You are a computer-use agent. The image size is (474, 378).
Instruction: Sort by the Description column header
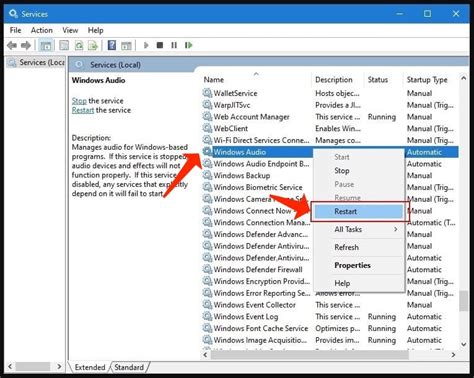coord(337,80)
